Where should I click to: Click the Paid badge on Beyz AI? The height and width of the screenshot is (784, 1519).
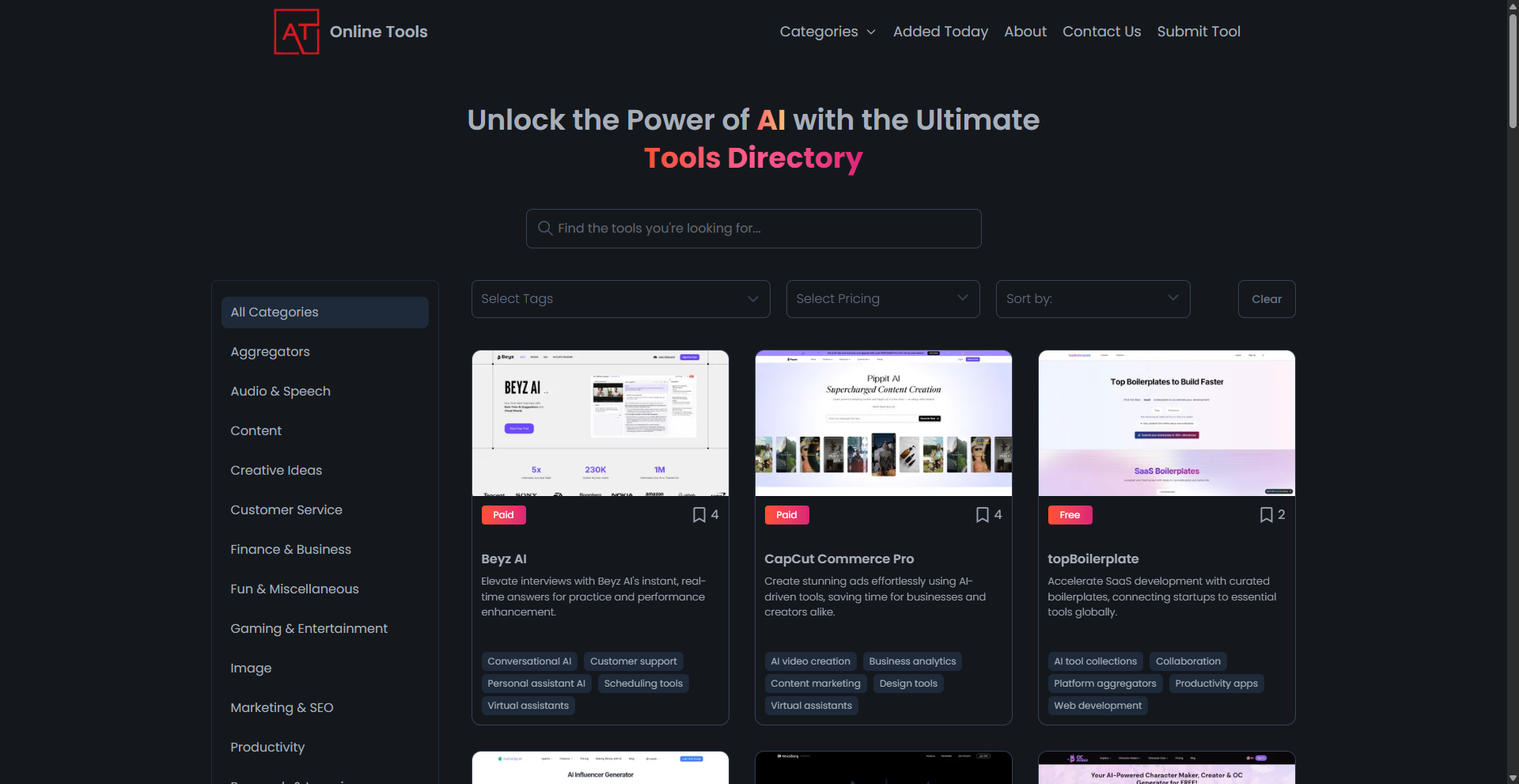504,515
